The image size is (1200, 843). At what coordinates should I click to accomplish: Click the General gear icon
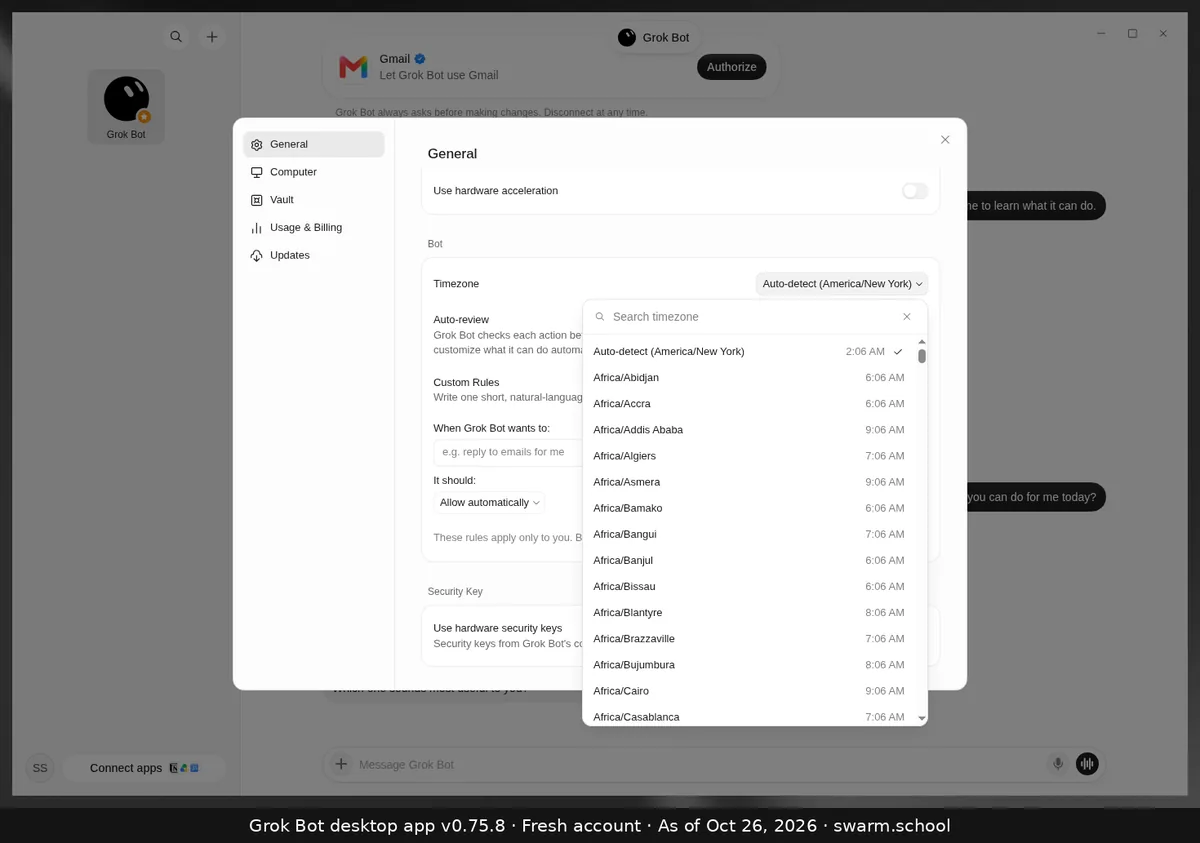257,145
